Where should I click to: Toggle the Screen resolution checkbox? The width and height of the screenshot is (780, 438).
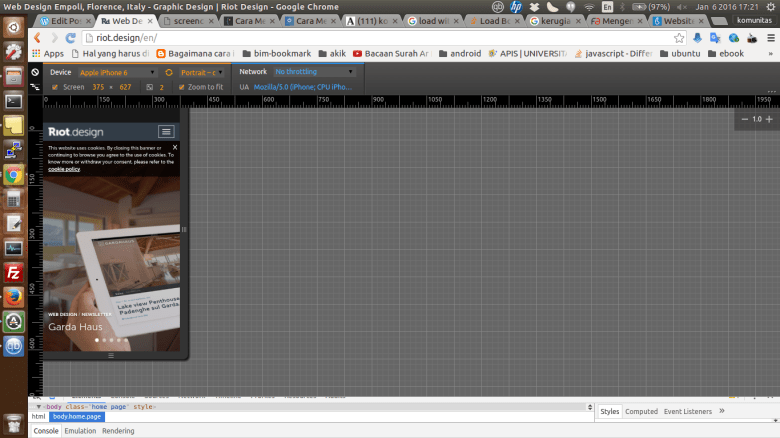pyautogui.click(x=54, y=87)
